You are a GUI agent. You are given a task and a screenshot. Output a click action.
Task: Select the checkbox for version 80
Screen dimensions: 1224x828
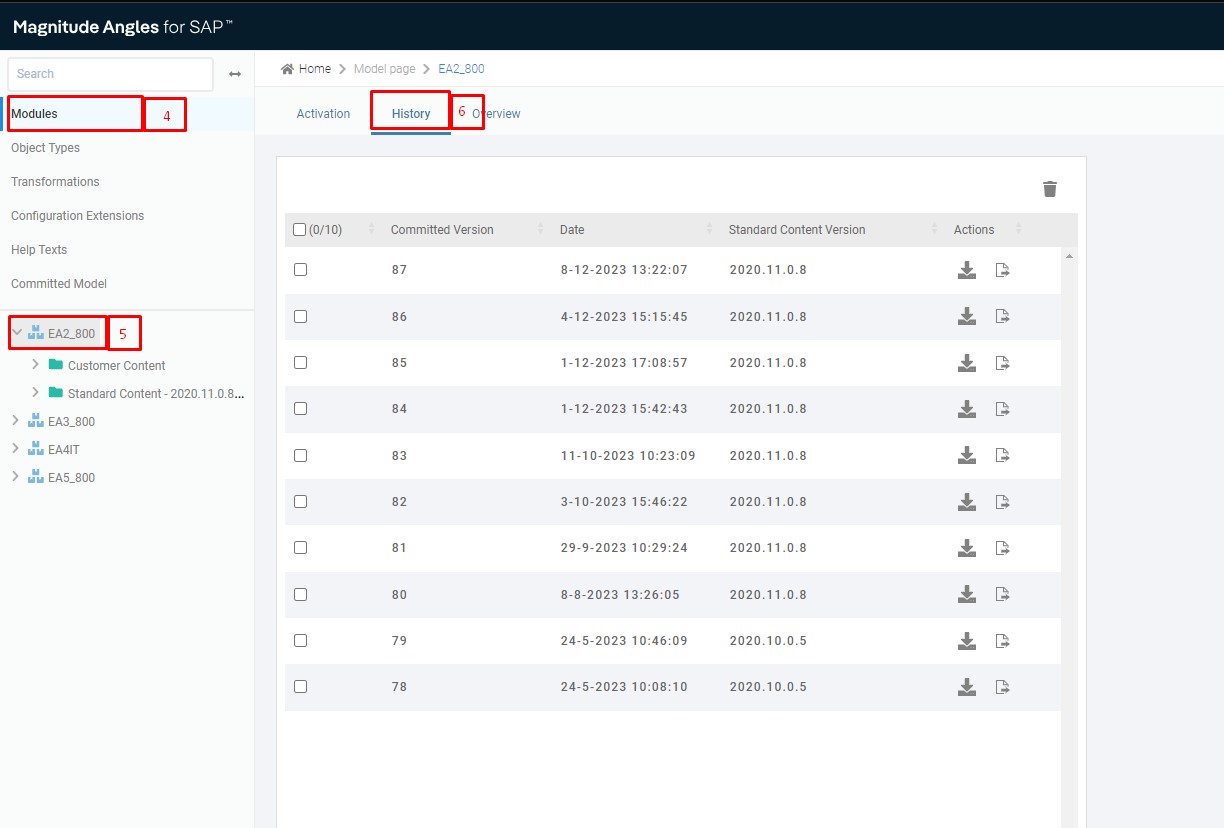point(300,595)
